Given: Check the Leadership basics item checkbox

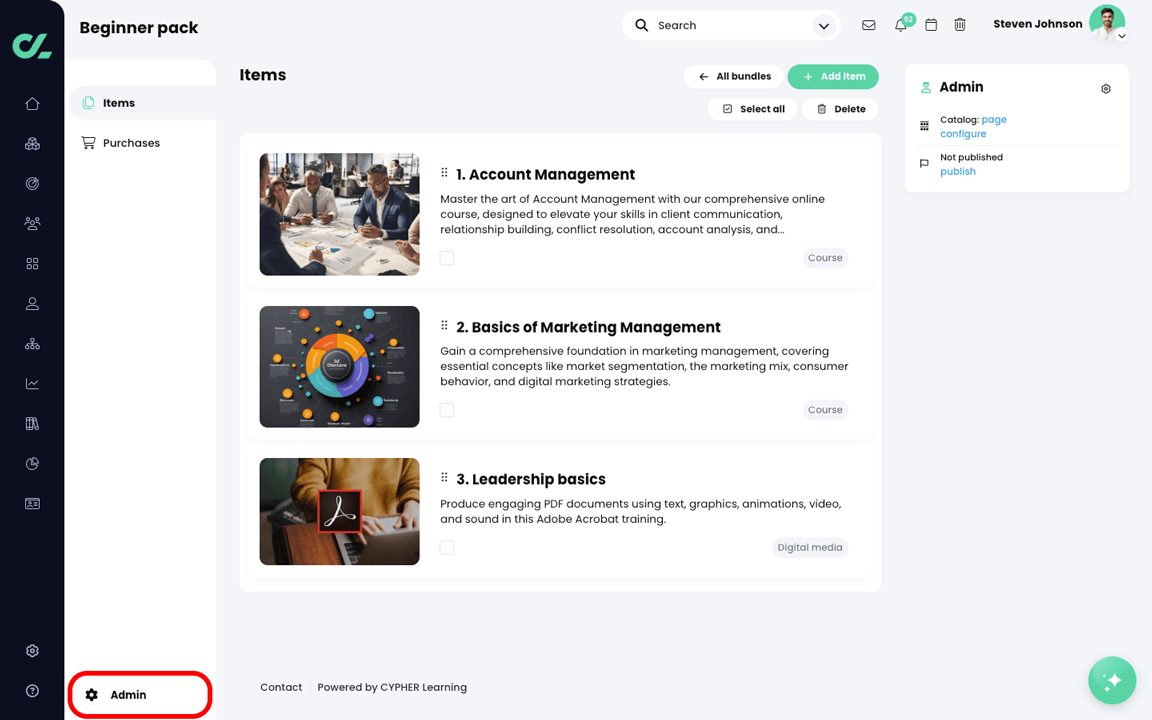Looking at the screenshot, I should pos(447,547).
